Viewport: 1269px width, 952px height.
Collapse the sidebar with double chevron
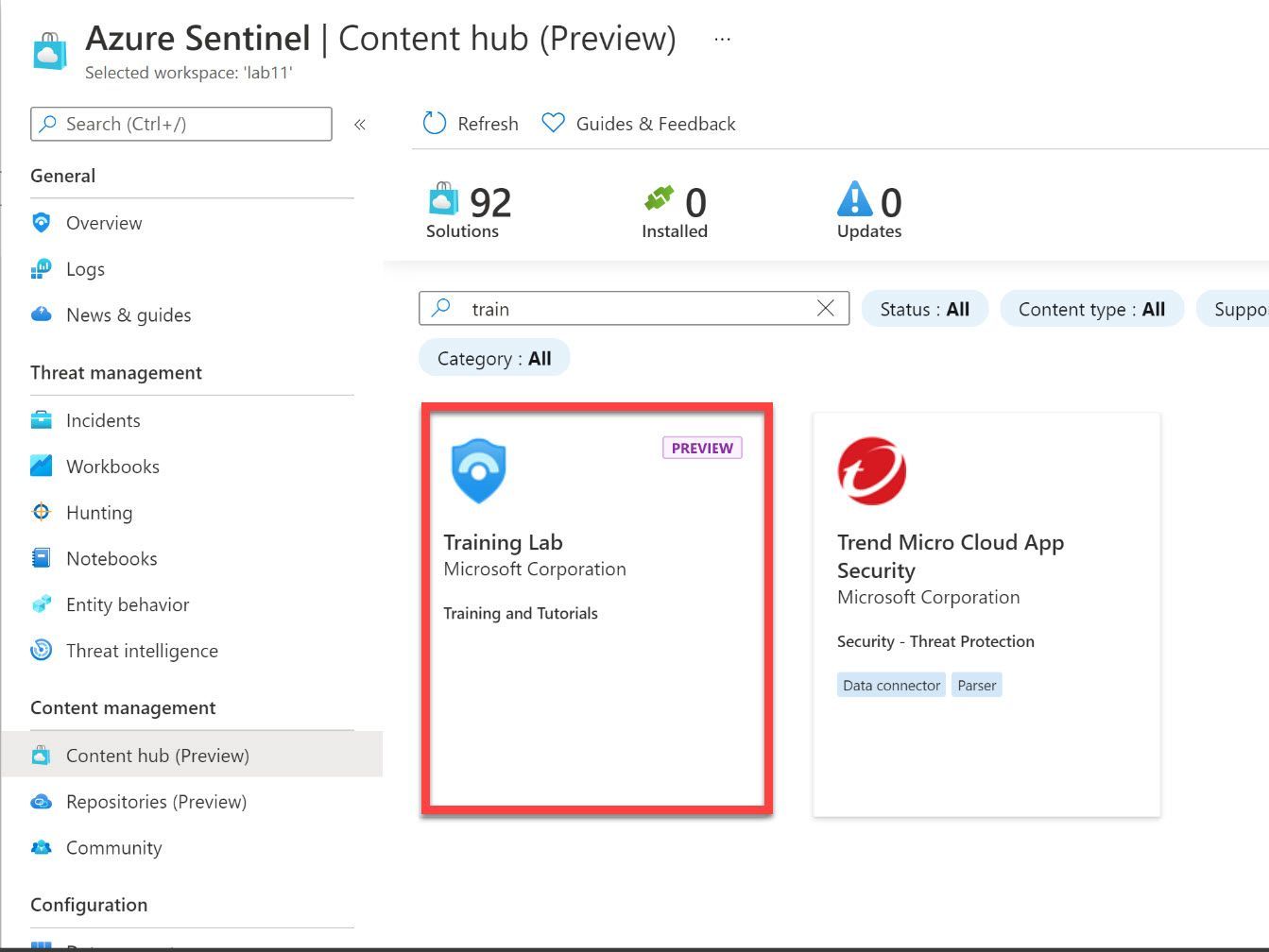click(x=360, y=125)
